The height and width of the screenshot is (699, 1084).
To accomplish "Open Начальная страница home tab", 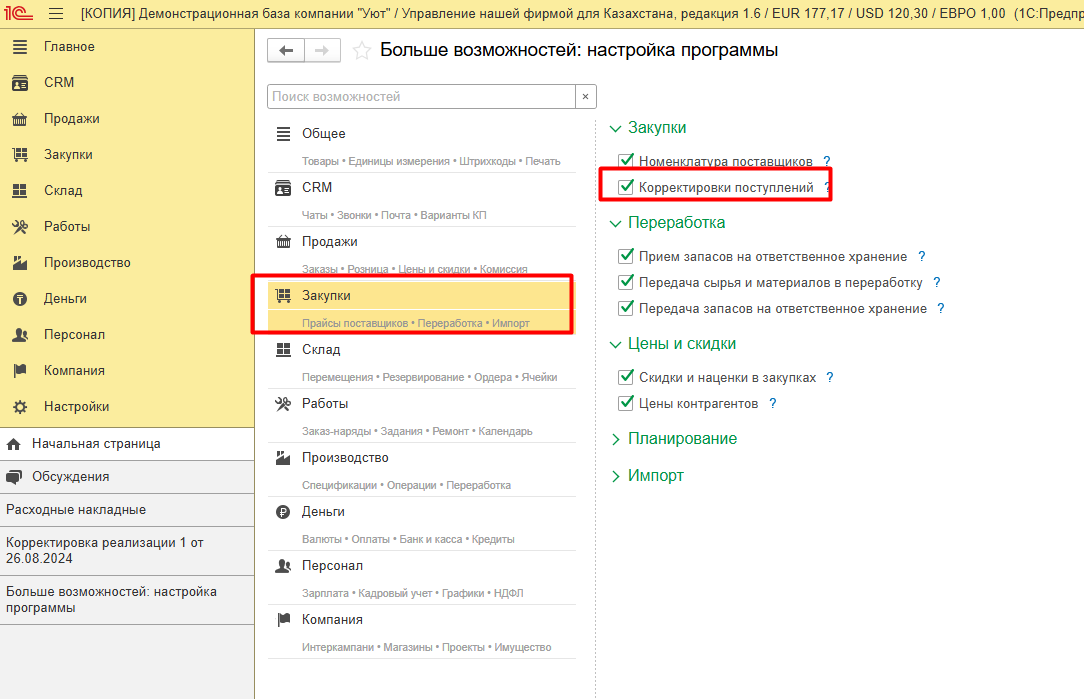I will tap(95, 444).
